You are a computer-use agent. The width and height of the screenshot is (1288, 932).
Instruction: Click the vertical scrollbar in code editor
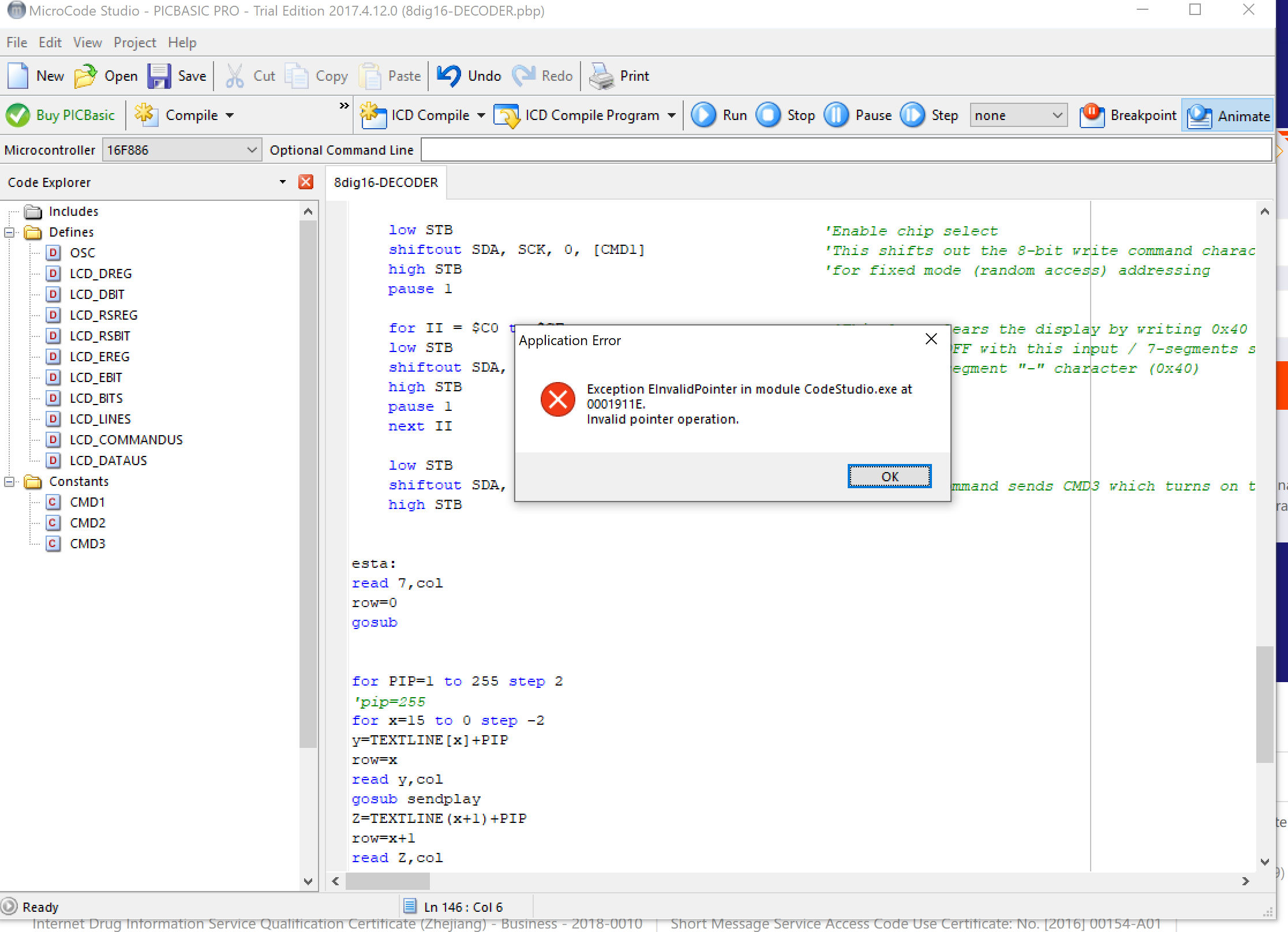point(1261,700)
